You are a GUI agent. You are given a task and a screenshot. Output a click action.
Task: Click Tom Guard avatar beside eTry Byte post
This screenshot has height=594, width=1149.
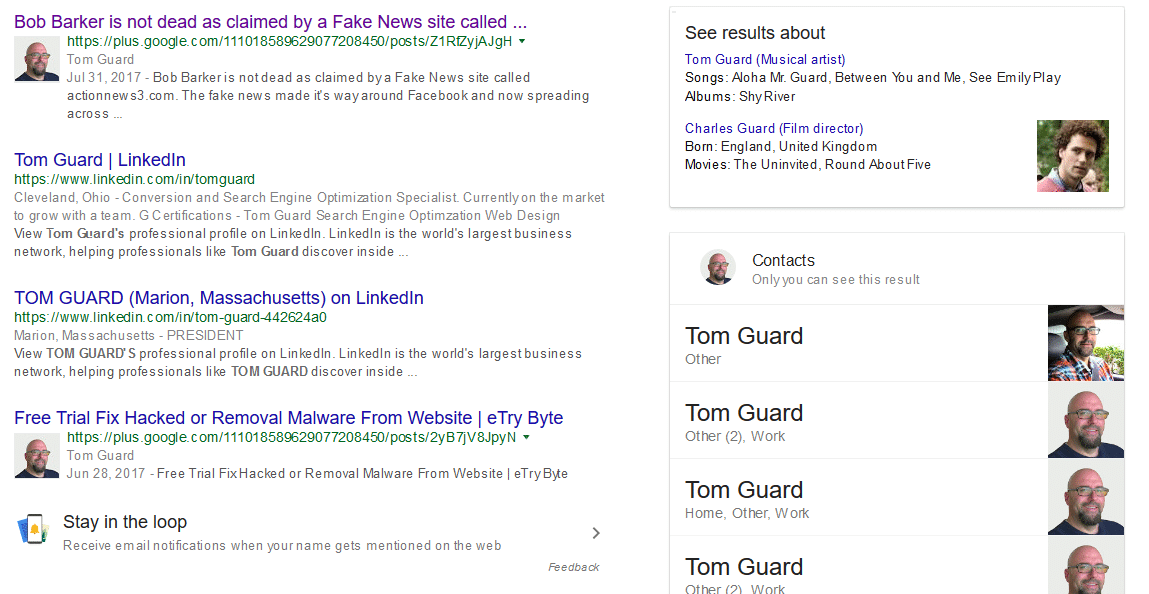coord(37,456)
